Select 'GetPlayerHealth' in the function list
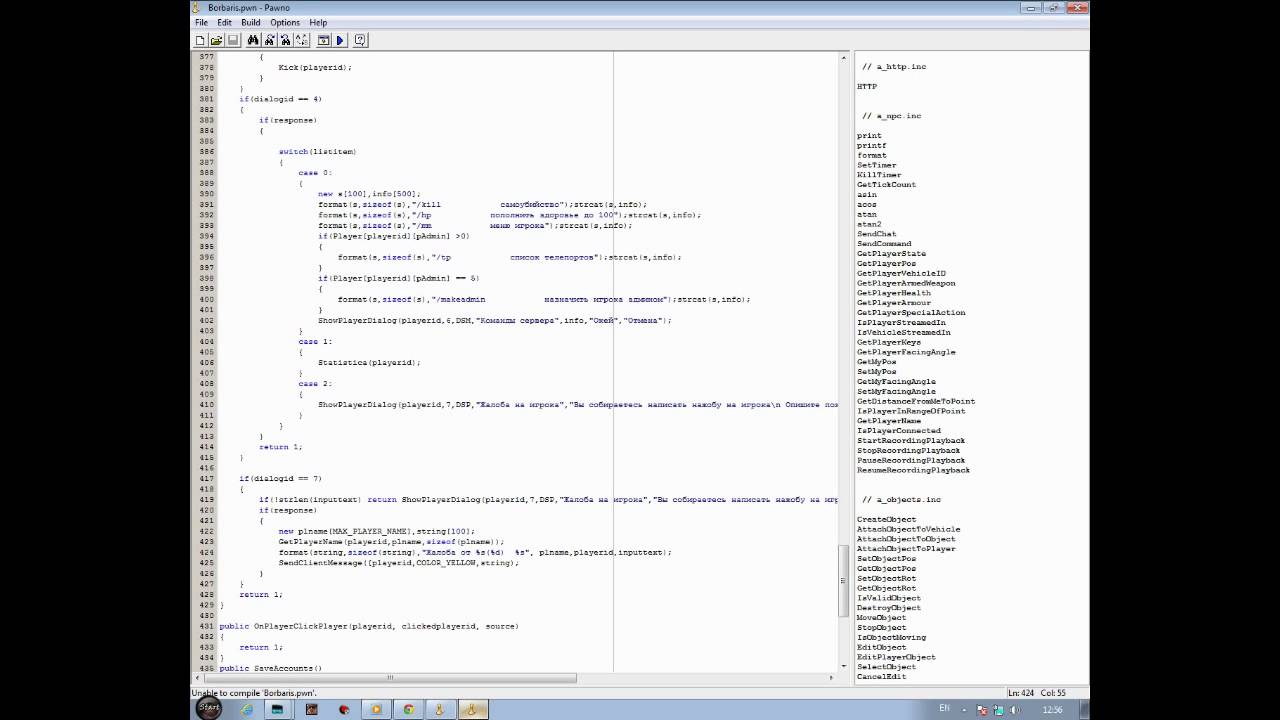The height and width of the screenshot is (720, 1280). 894,293
